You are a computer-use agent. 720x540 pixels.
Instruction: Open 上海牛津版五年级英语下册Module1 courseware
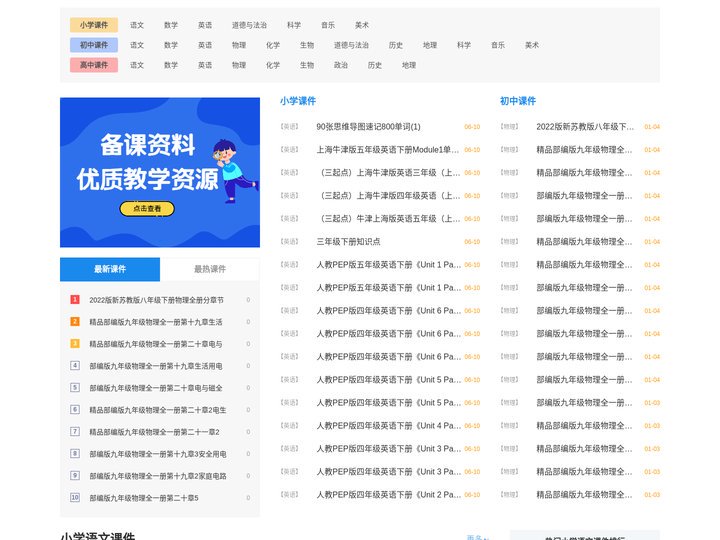point(388,150)
